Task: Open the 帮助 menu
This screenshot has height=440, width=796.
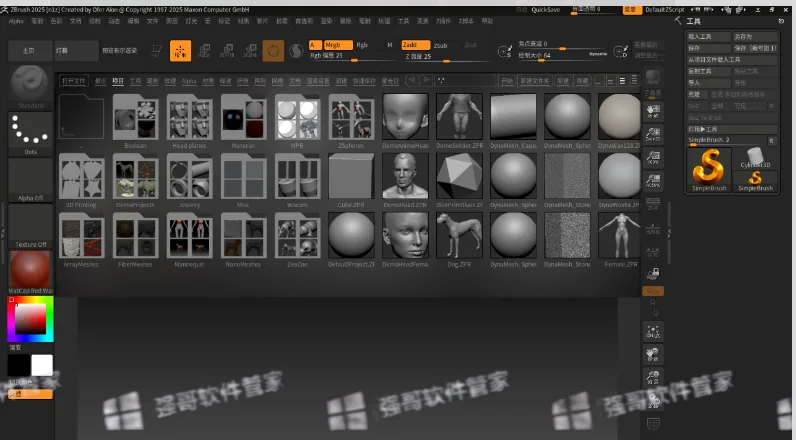Action: tap(487, 21)
